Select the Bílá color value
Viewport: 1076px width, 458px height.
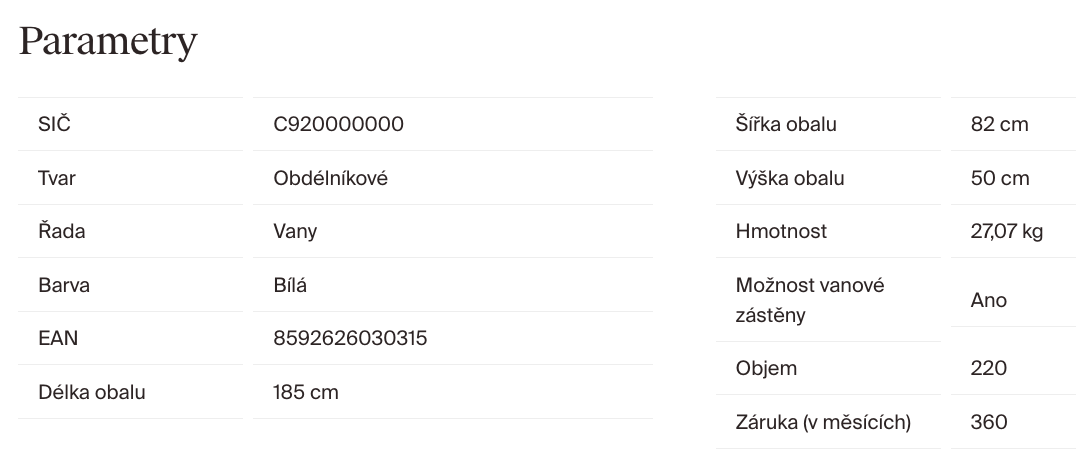click(290, 285)
